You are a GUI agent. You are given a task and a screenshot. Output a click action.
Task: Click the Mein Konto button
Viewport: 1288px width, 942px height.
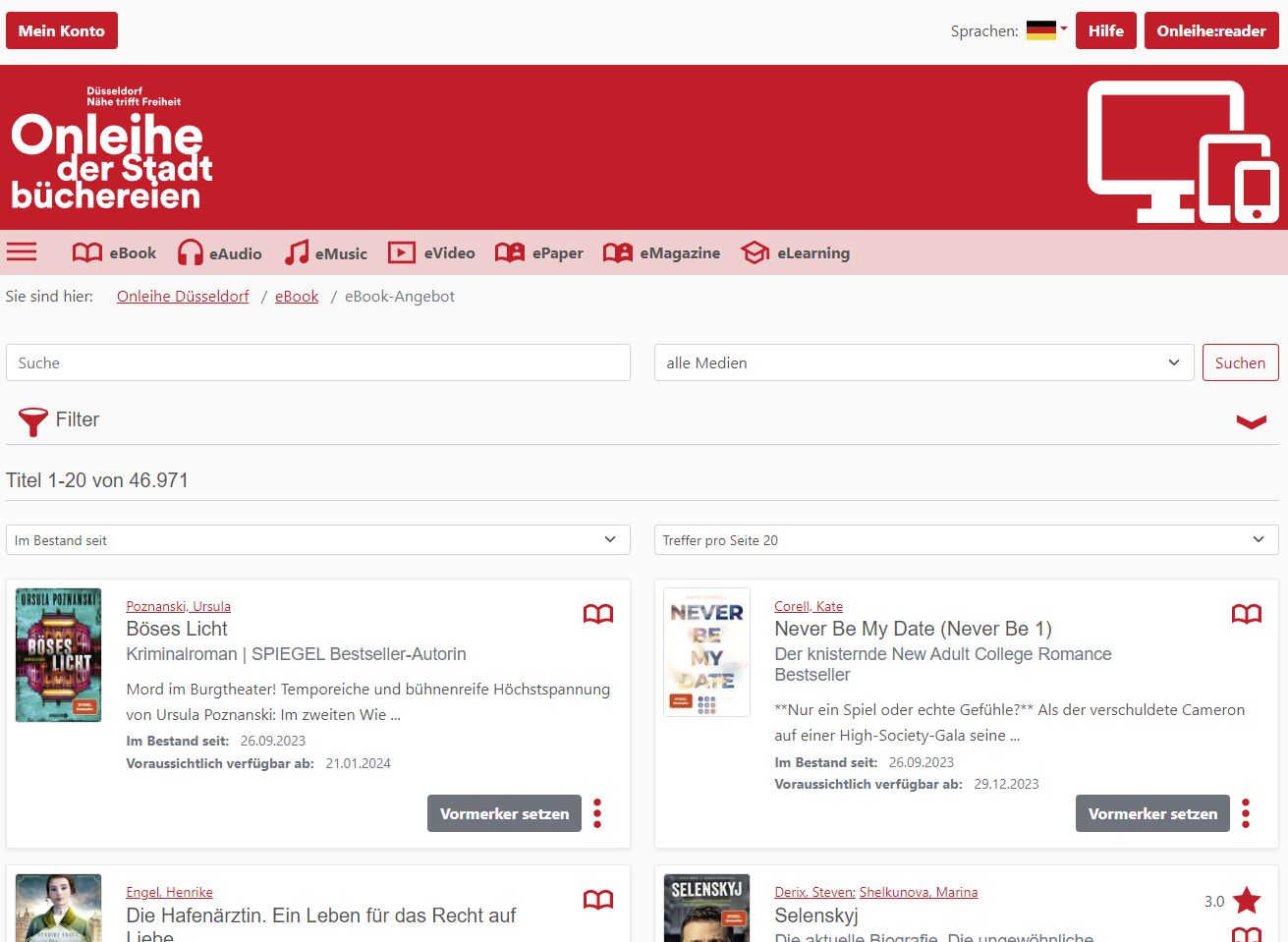62,30
